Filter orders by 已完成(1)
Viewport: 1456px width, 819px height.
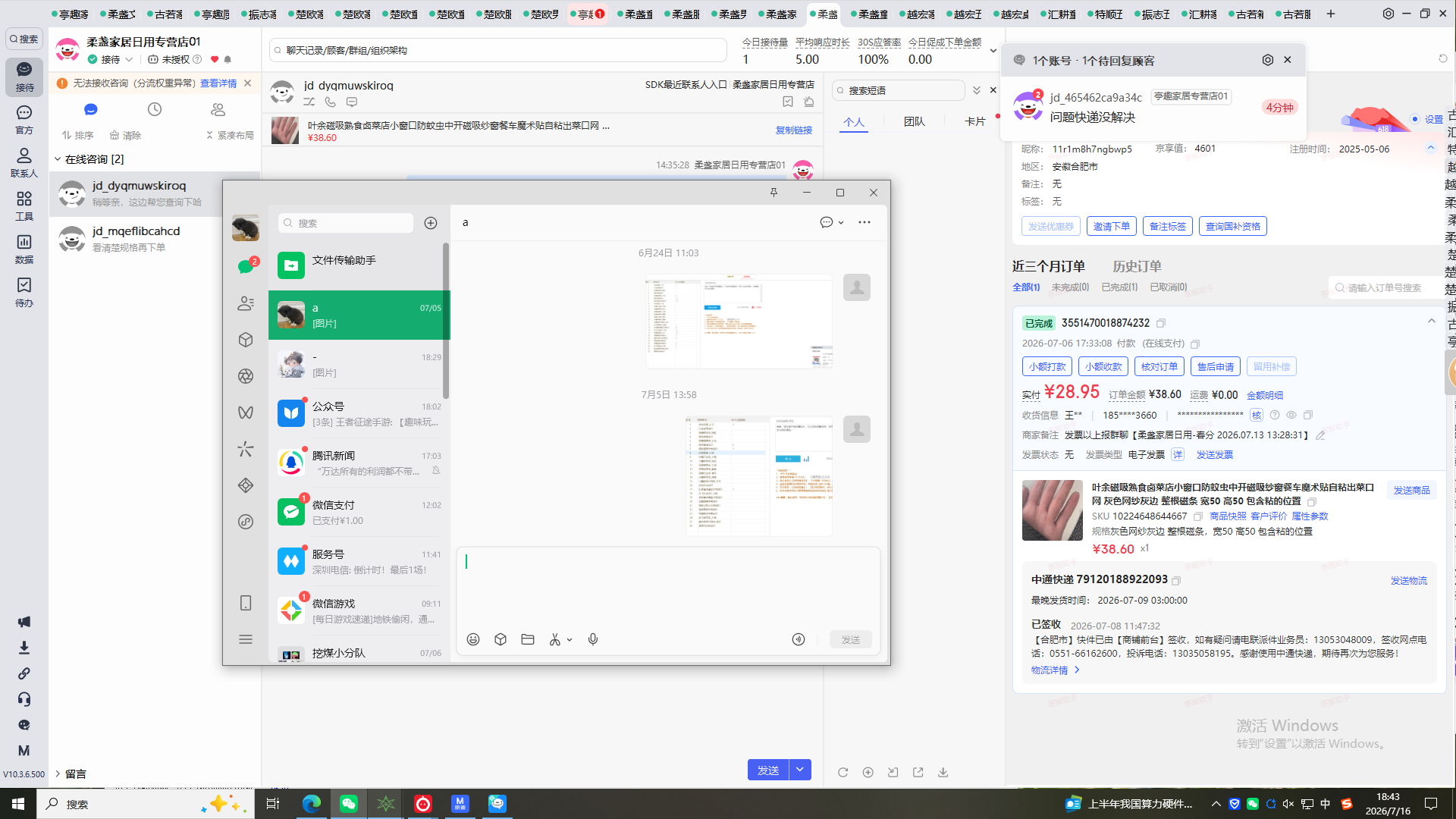tap(1119, 287)
